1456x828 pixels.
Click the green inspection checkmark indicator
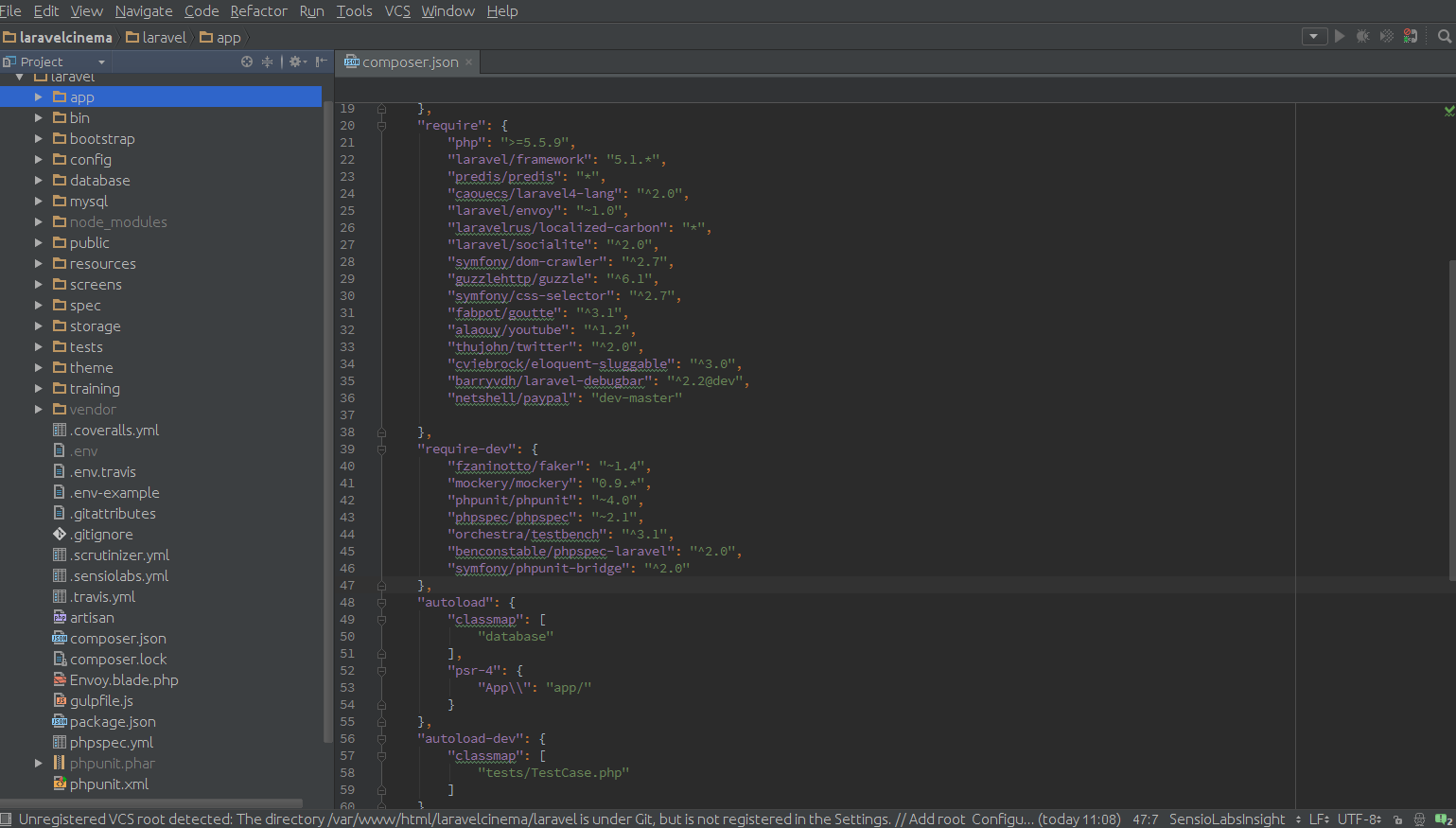(x=1448, y=111)
